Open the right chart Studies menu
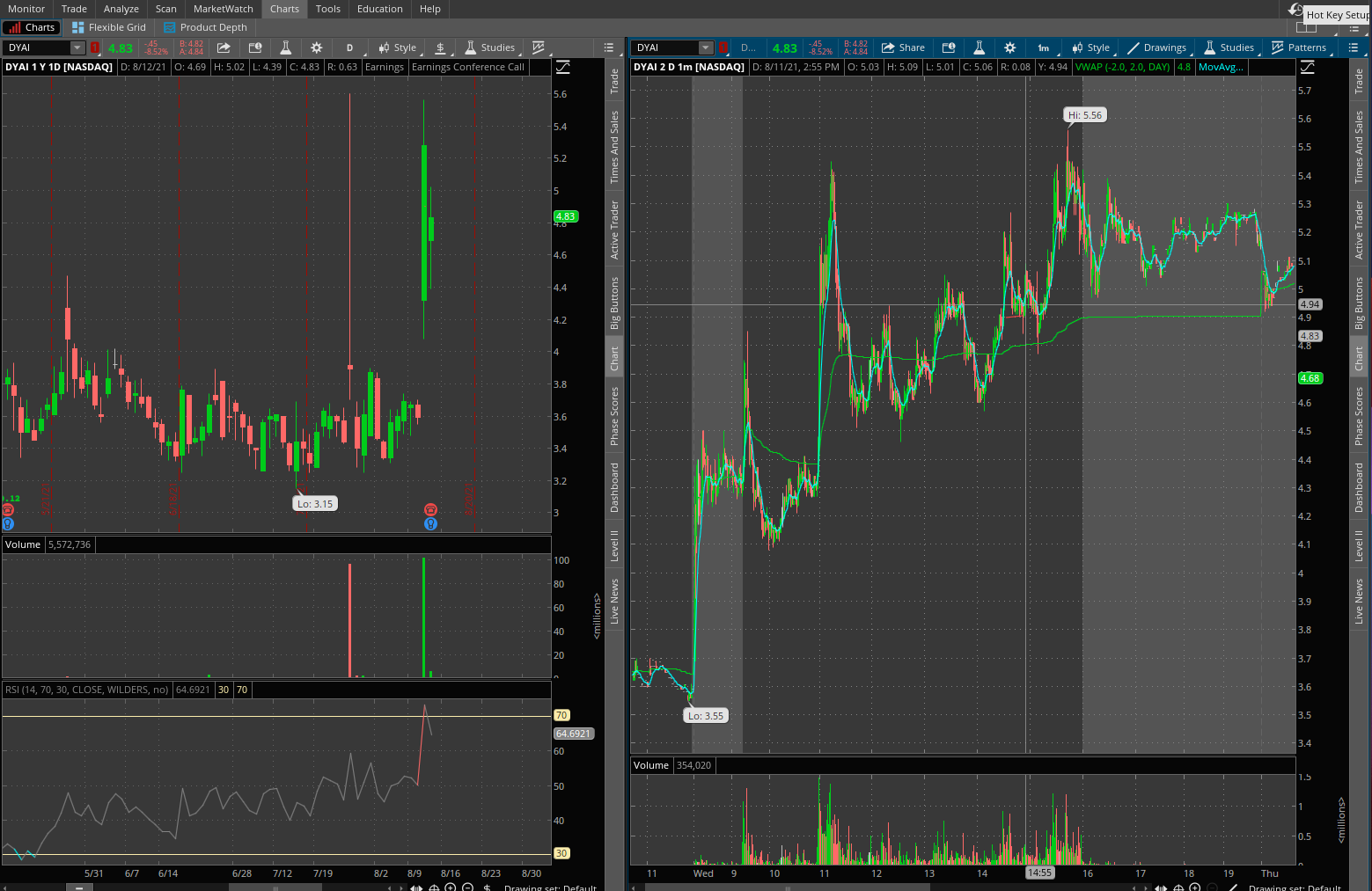Viewport: 1372px width, 891px height. click(1229, 47)
